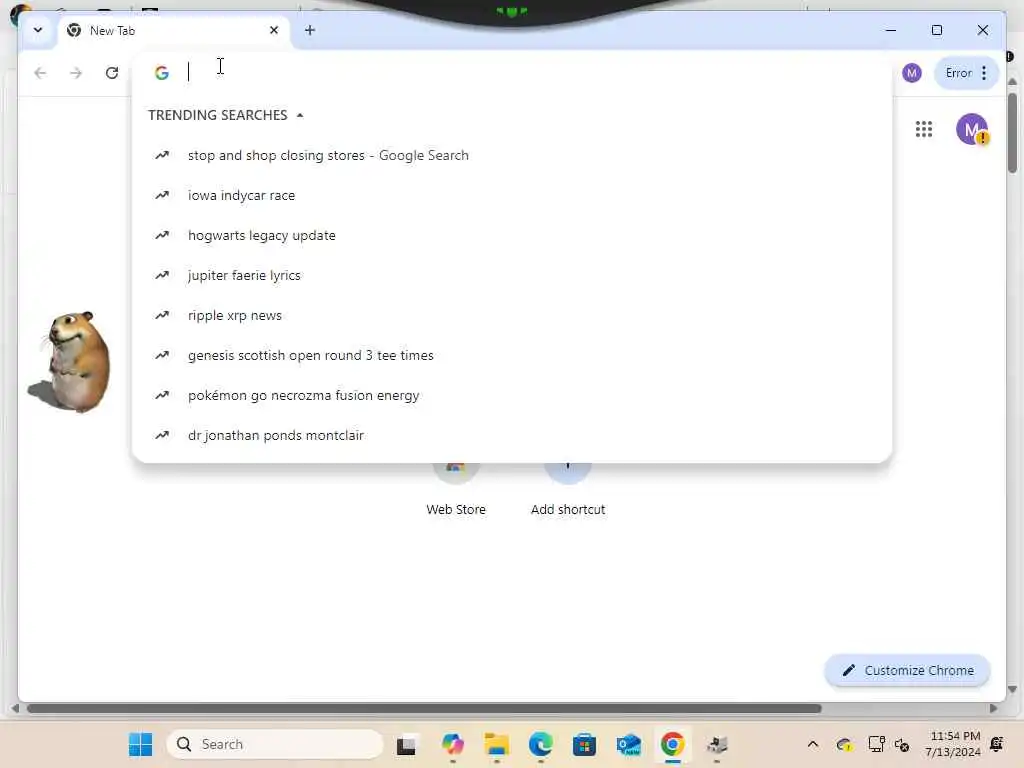Open Google apps grid
1024x768 pixels.
[923, 129]
